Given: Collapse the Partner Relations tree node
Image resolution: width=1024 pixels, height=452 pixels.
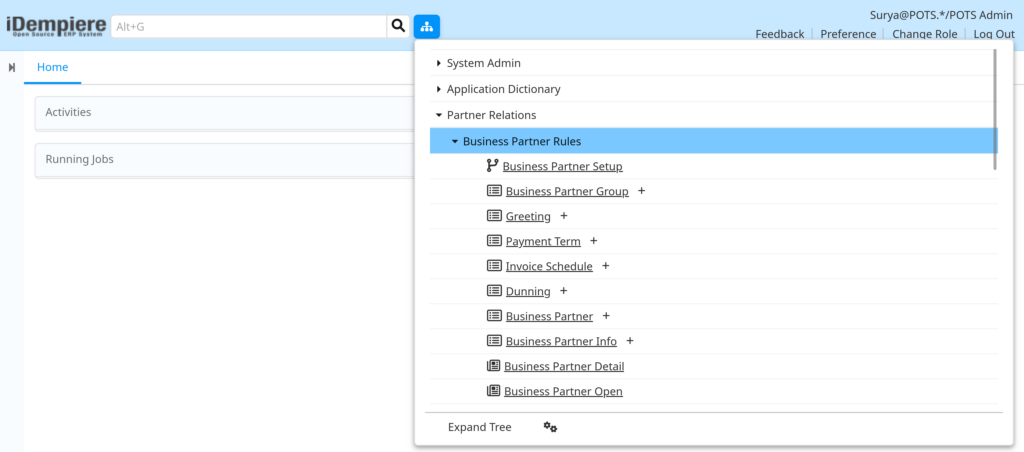Looking at the screenshot, I should point(439,115).
